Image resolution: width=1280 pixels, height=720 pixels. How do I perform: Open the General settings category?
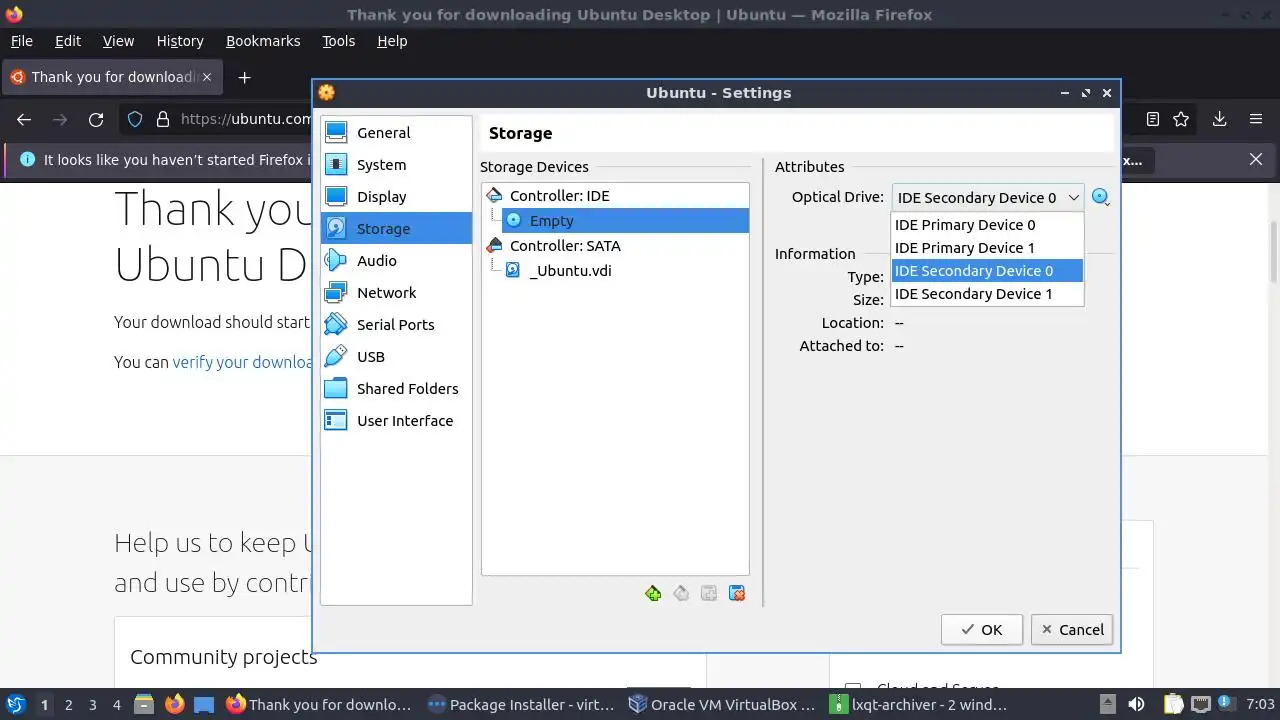[x=396, y=133]
